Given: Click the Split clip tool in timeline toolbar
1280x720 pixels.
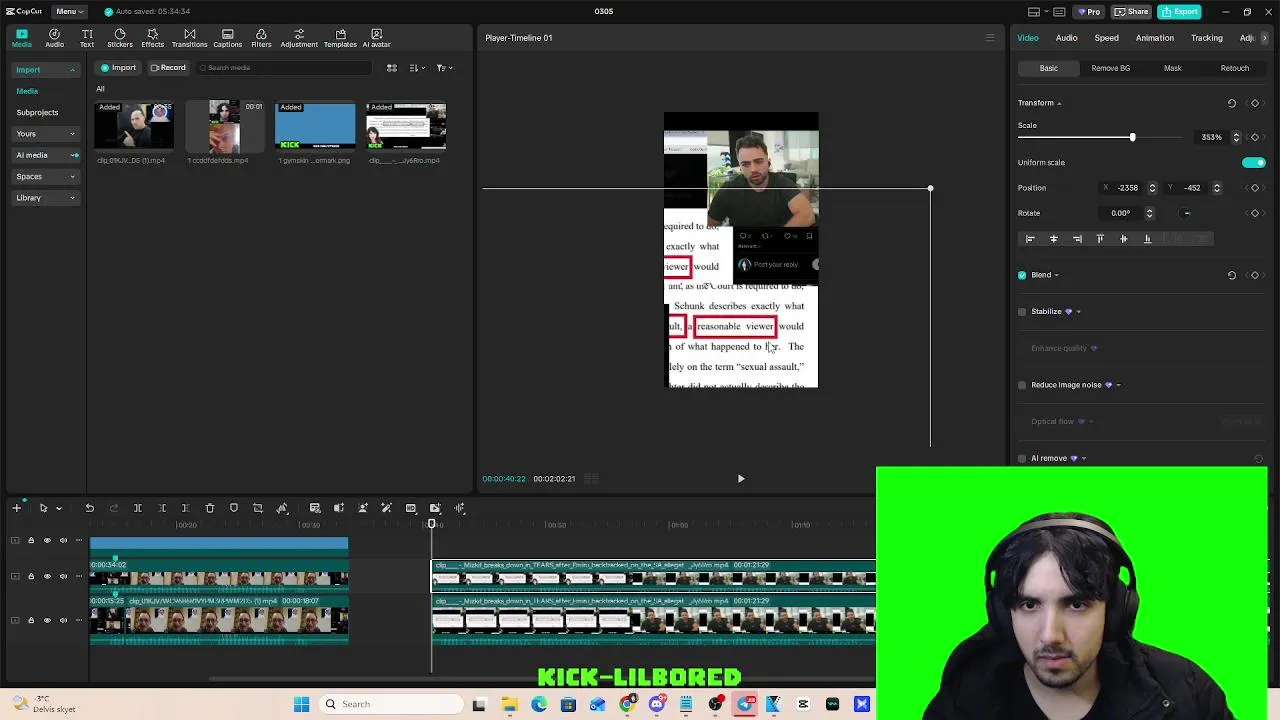Looking at the screenshot, I should pyautogui.click(x=138, y=508).
